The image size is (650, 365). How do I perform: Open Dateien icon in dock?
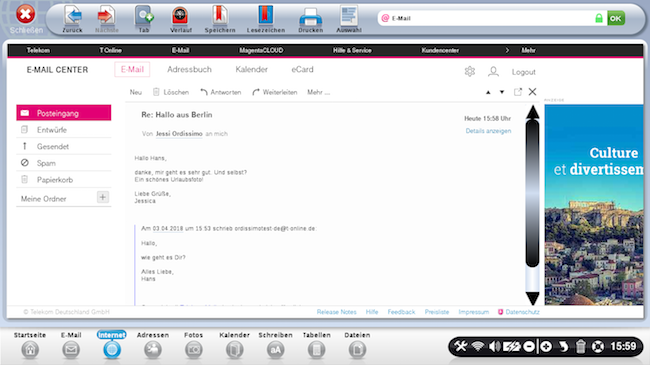point(357,350)
